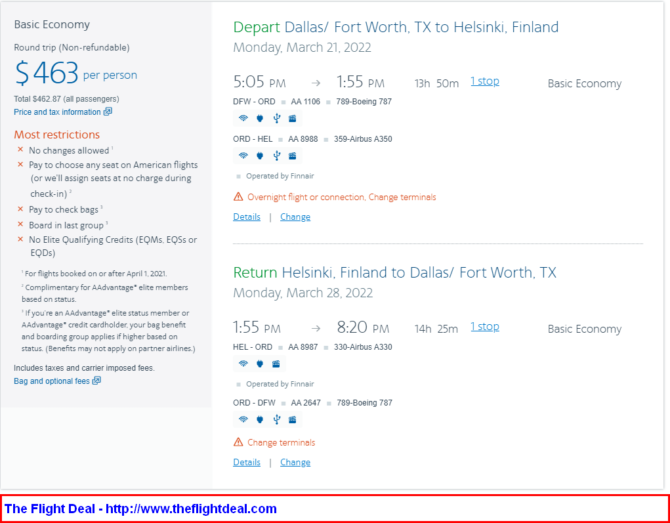
Task: Click the 'Monday, March 21, 2022' date
Action: [302, 47]
